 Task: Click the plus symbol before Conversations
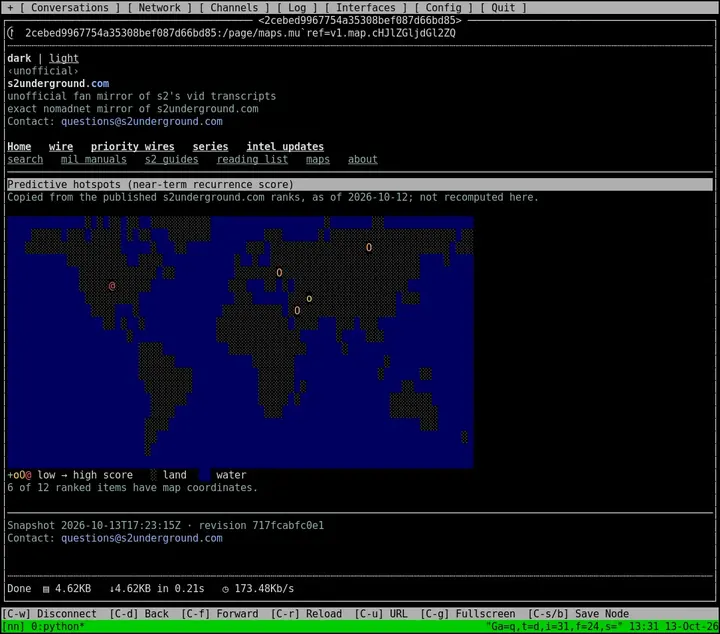[10, 7]
